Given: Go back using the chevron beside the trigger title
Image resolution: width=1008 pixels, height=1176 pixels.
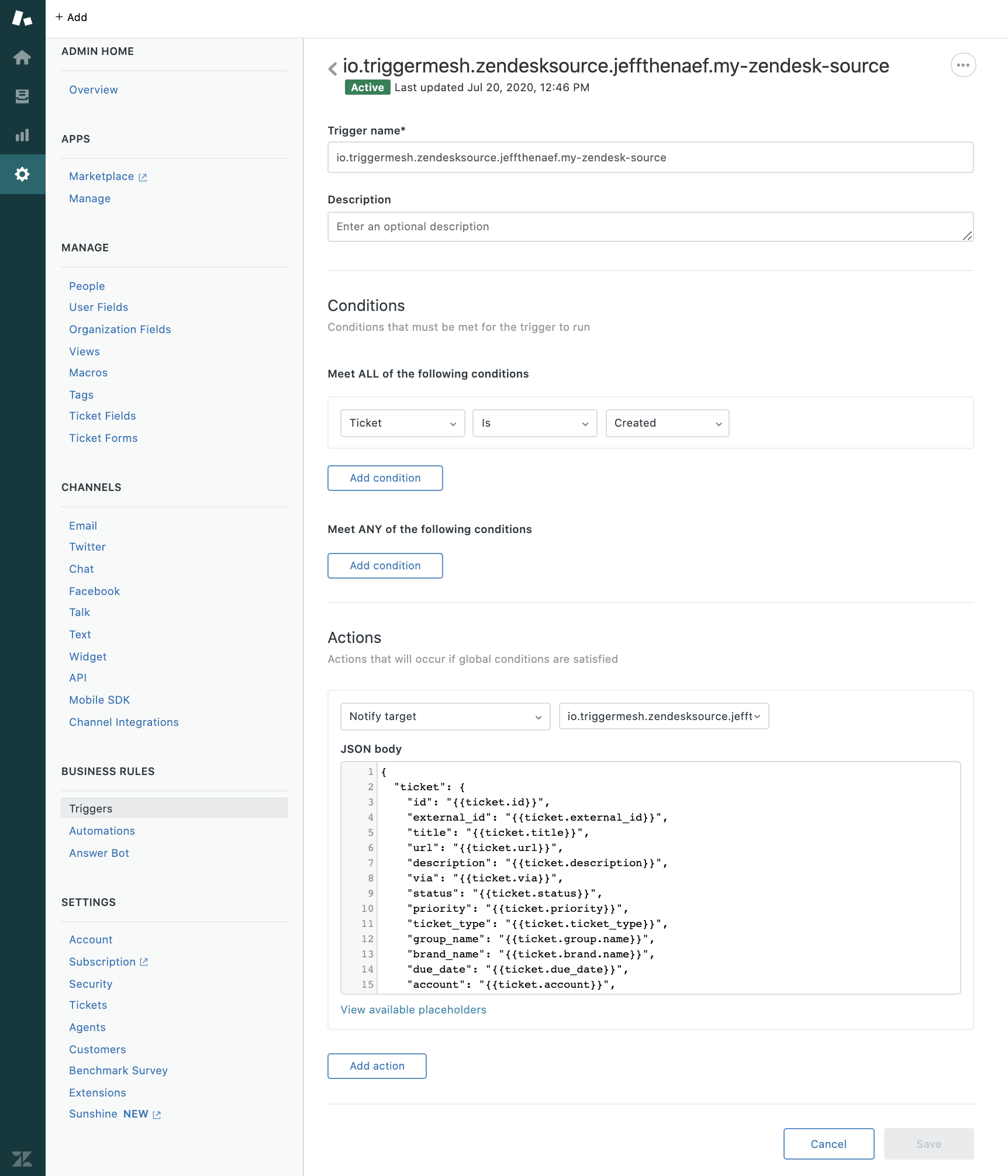Looking at the screenshot, I should tap(333, 68).
